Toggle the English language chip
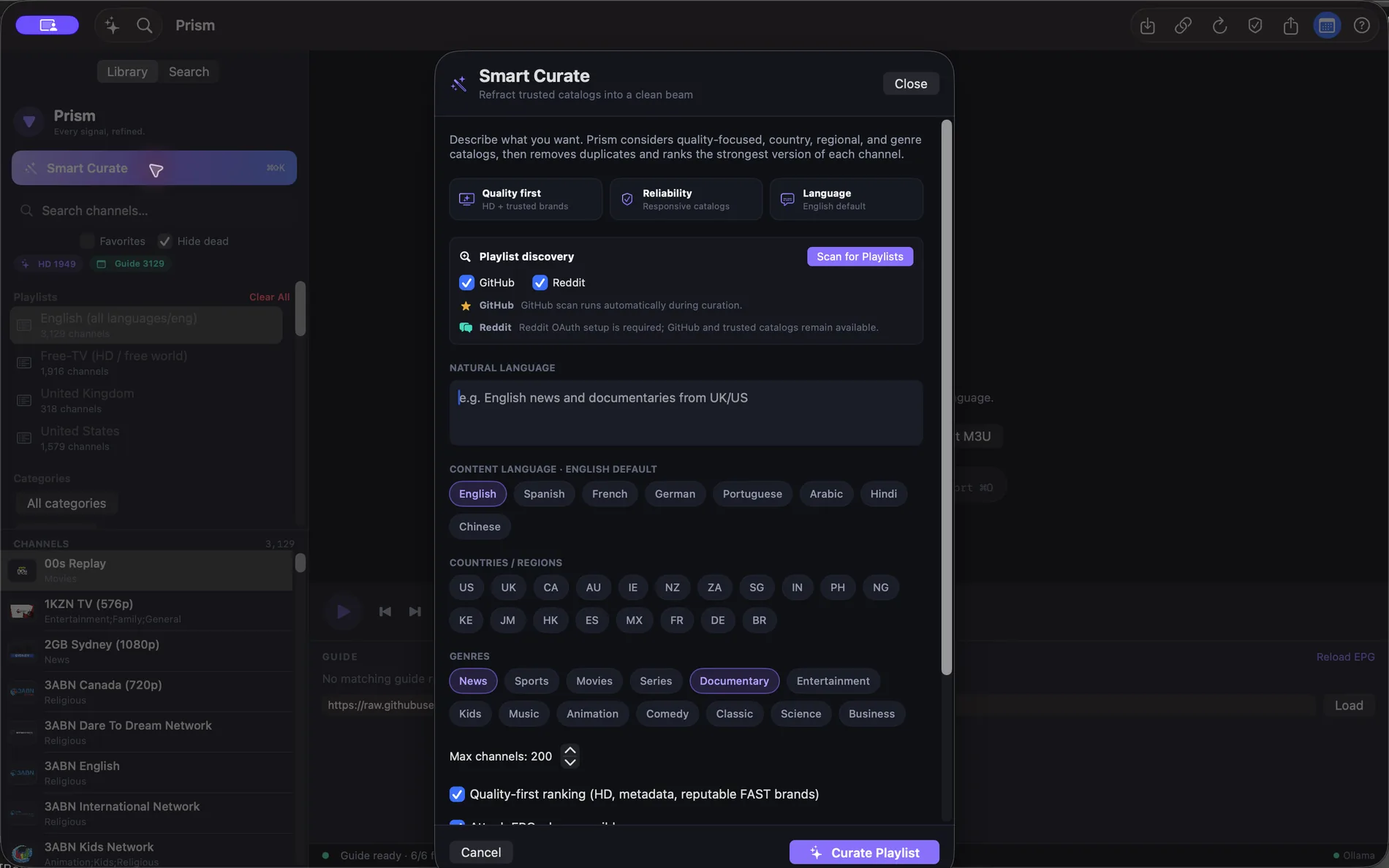Image resolution: width=1389 pixels, height=868 pixels. click(477, 494)
